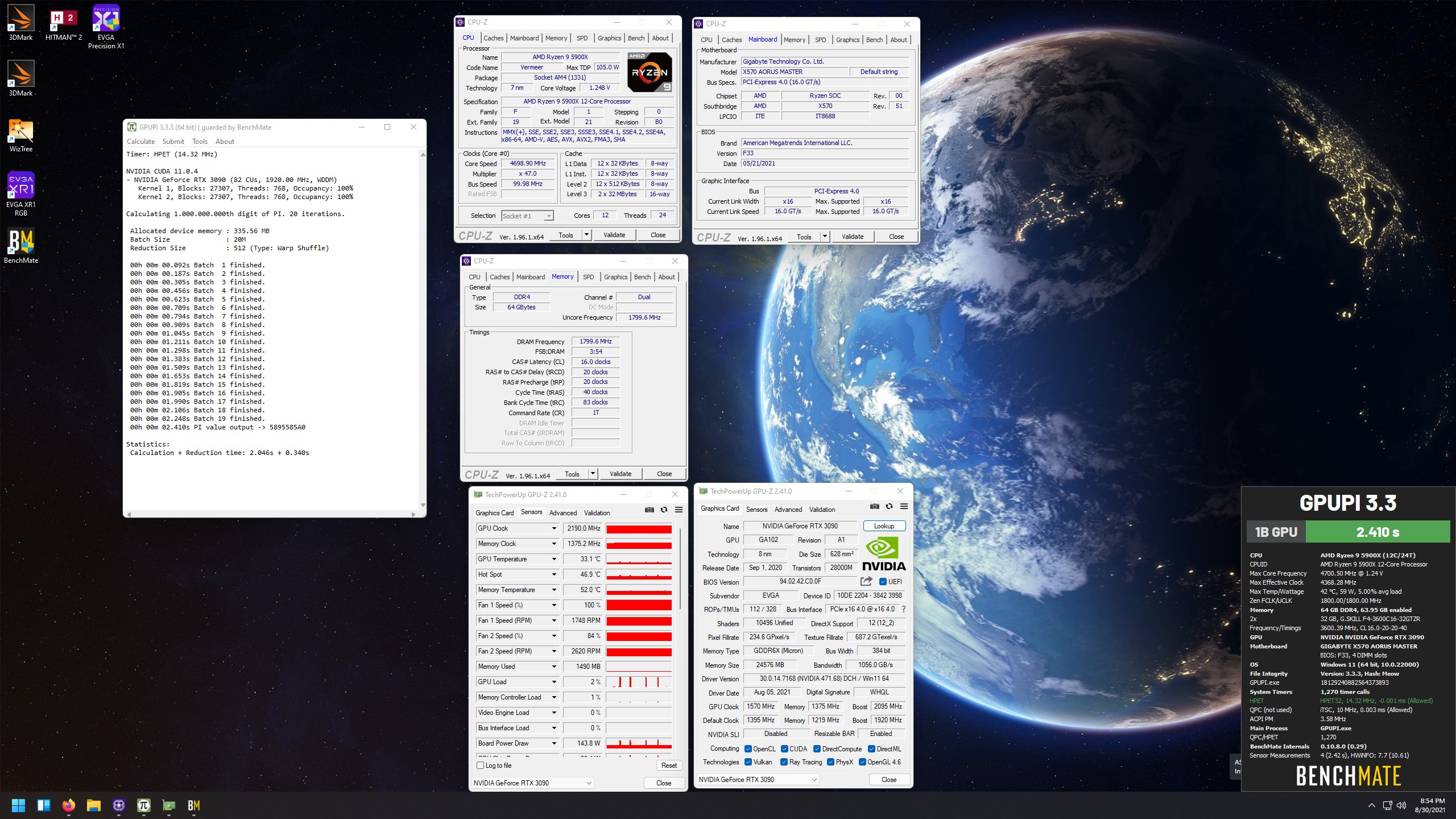
Task: Open the hamburger menu in GPU-Z Sensors window
Action: click(x=679, y=510)
